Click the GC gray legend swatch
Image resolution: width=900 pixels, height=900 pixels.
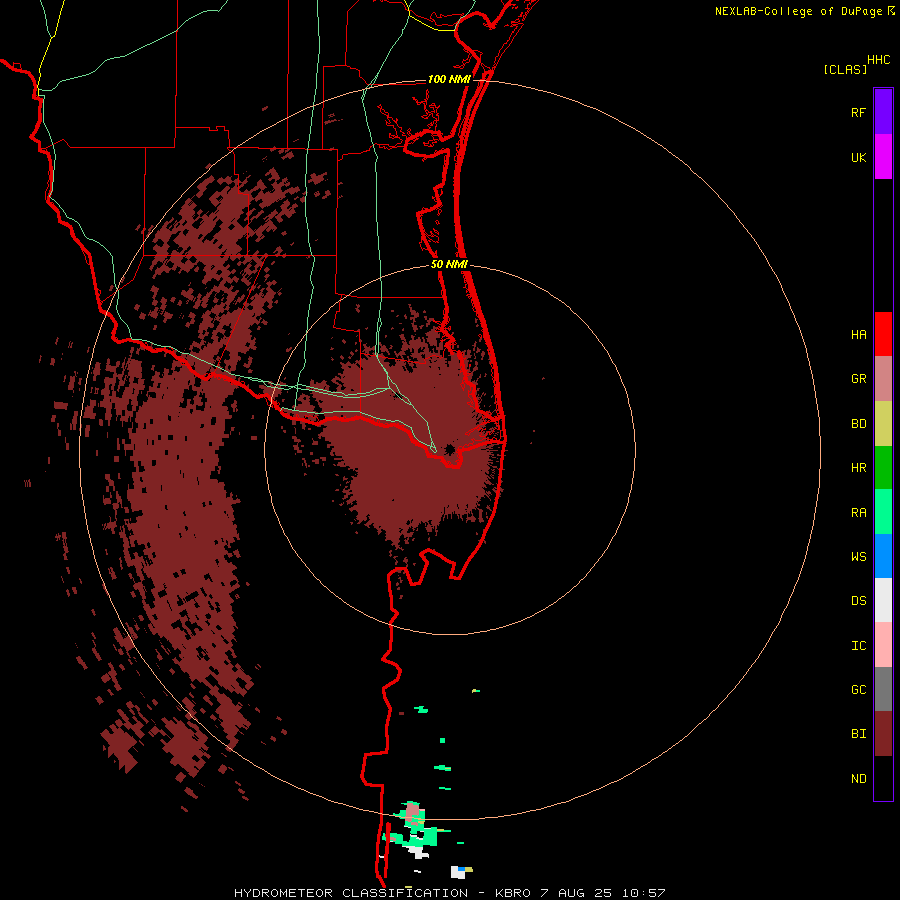pos(883,689)
